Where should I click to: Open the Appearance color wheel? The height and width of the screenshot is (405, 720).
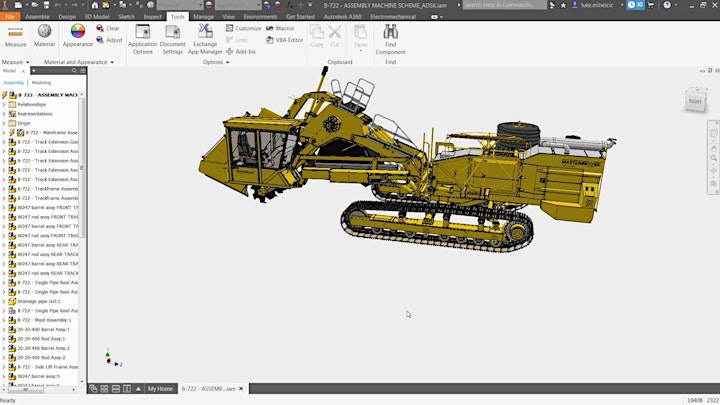click(78, 31)
